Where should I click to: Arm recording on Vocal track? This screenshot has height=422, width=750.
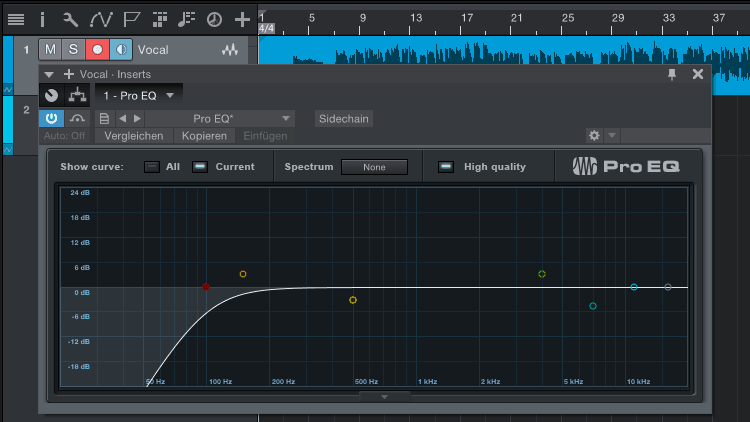pos(97,49)
